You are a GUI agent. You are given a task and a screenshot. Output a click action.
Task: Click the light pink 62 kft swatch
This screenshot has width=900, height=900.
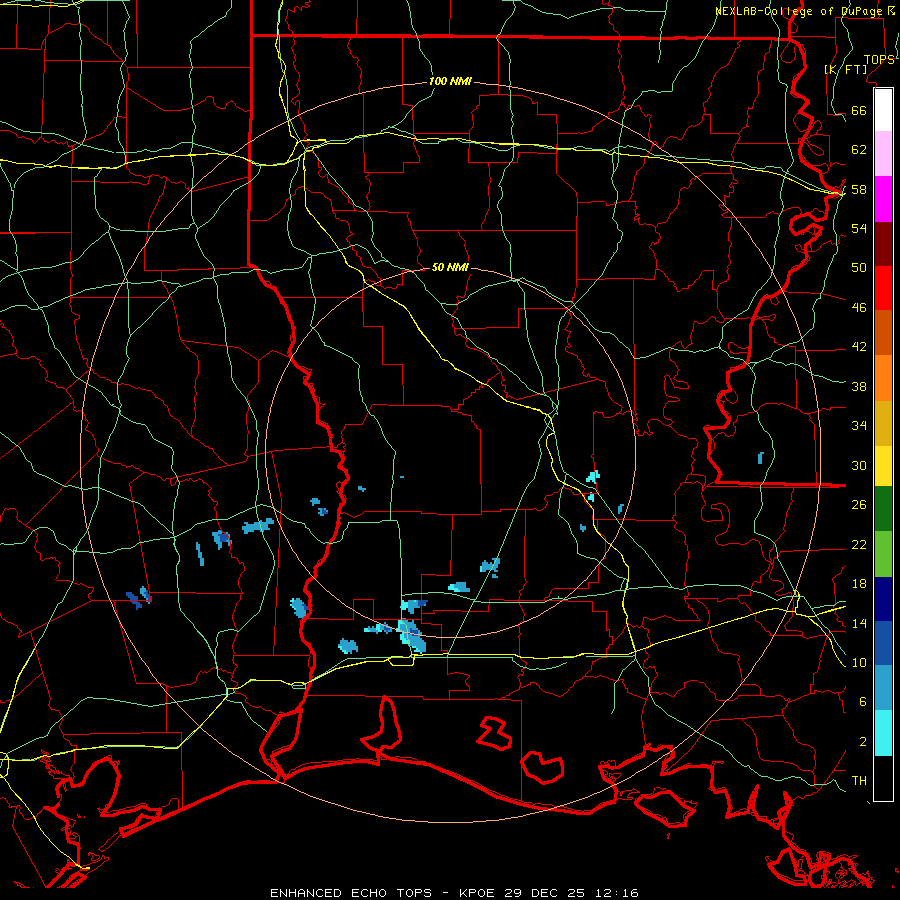(883, 153)
